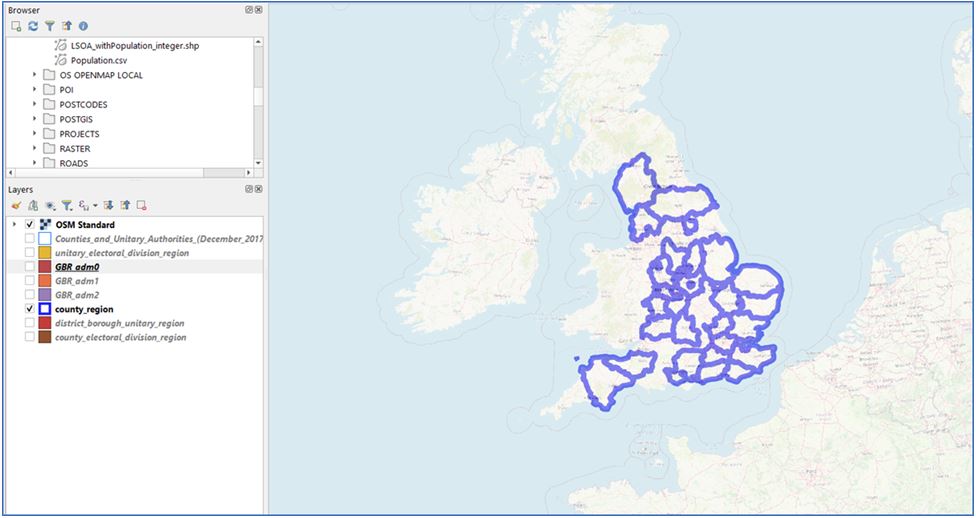
Task: Uncheck the OSM Standard layer
Action: (x=29, y=224)
